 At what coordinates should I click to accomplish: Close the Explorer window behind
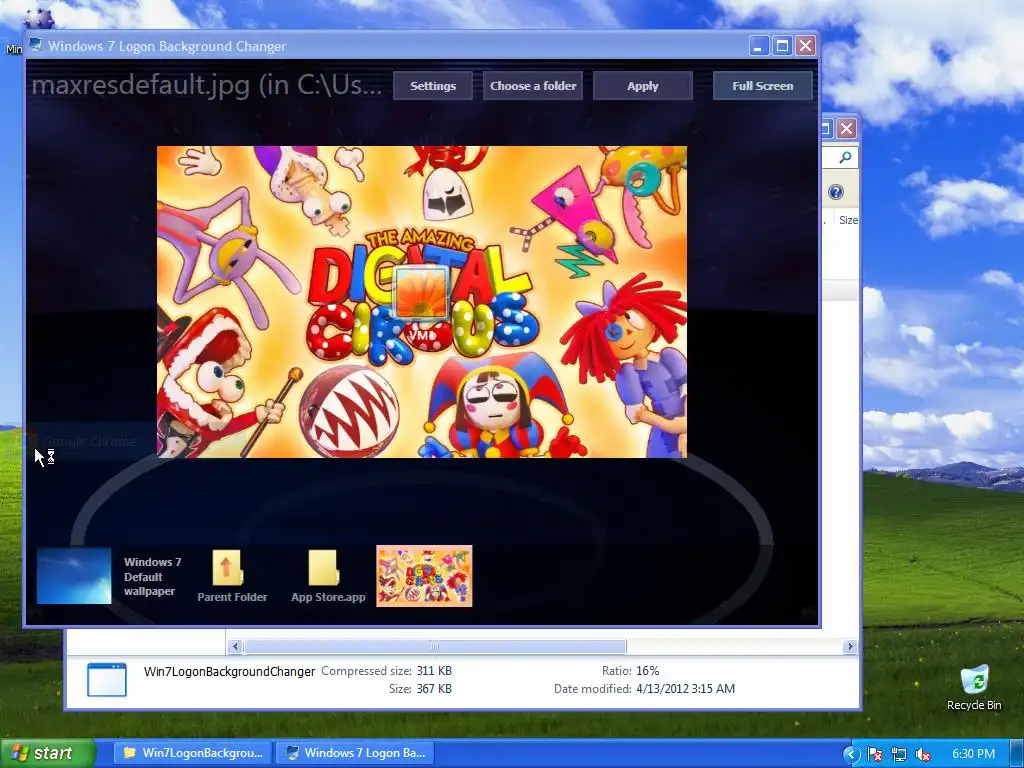846,129
